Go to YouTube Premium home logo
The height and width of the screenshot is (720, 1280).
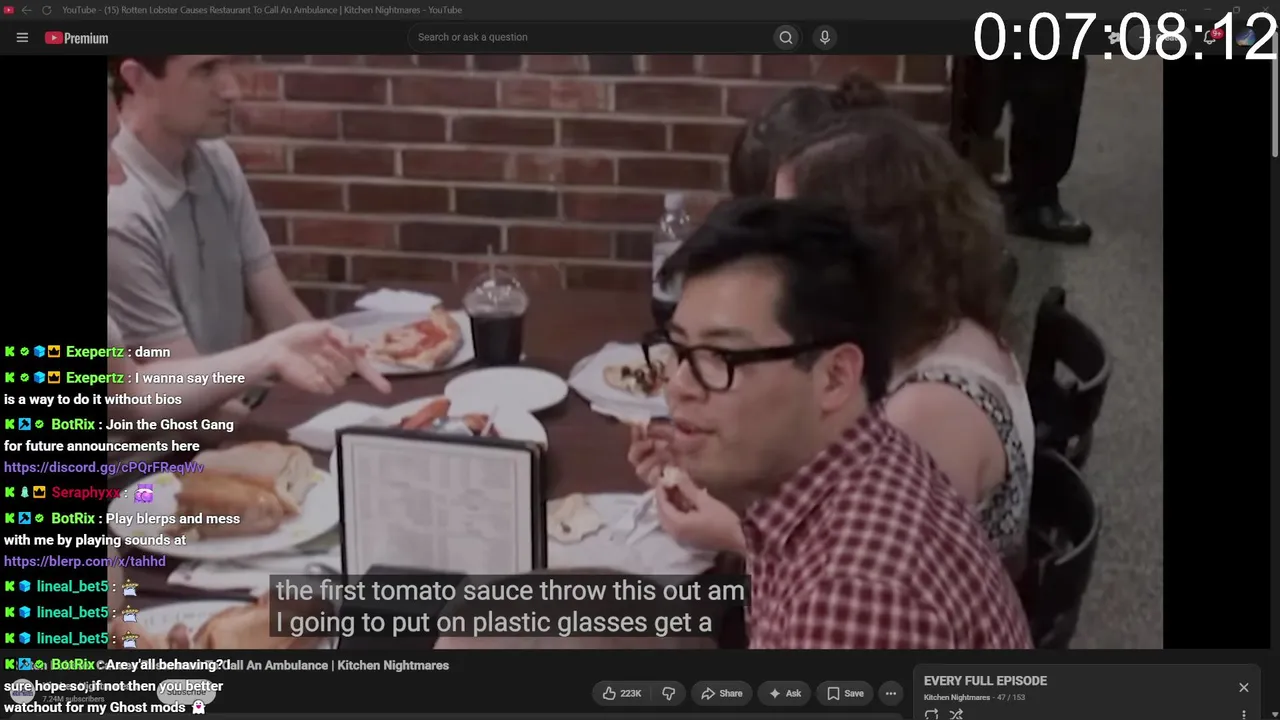76,38
